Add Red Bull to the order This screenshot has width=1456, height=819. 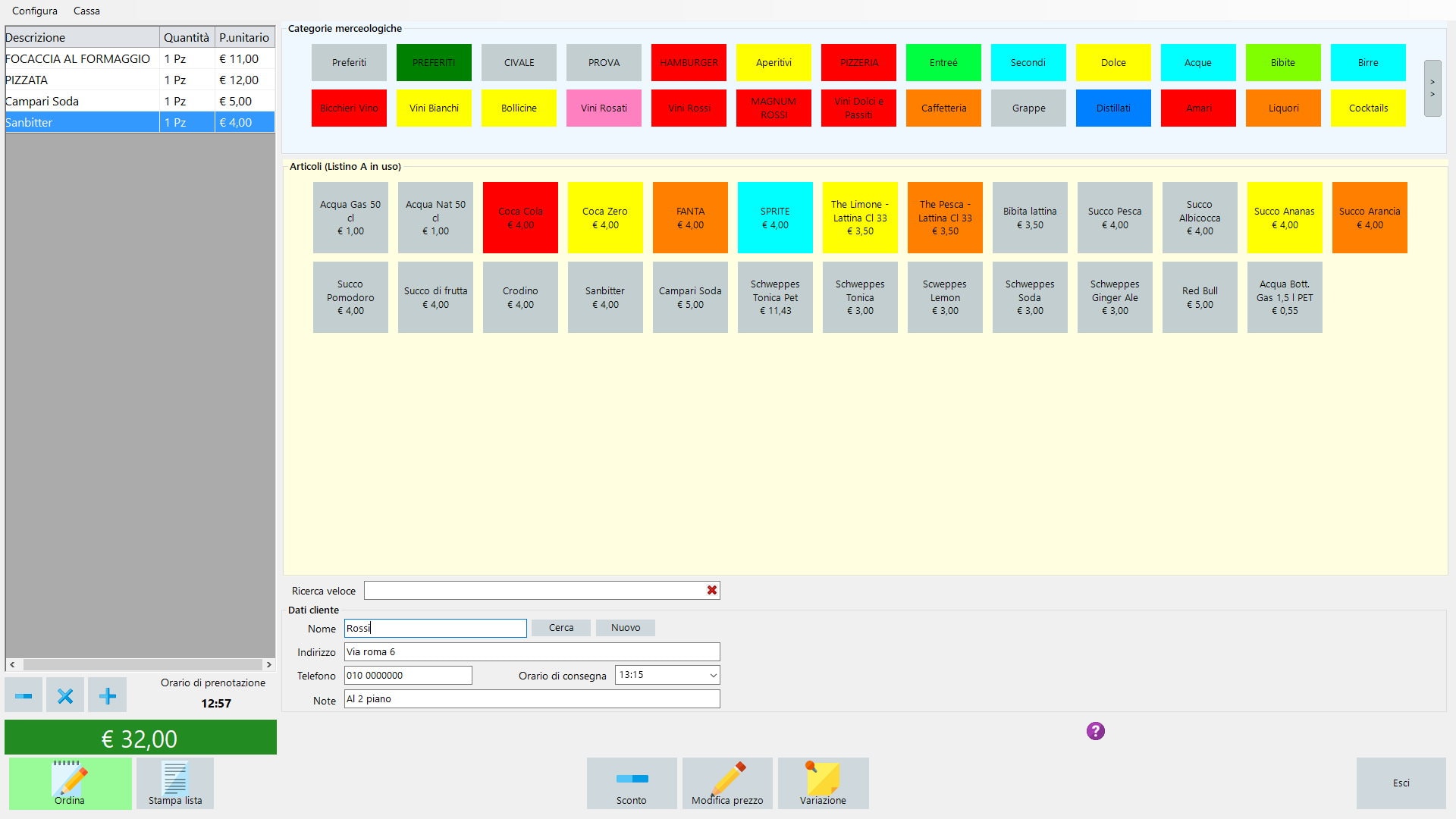pos(1200,297)
